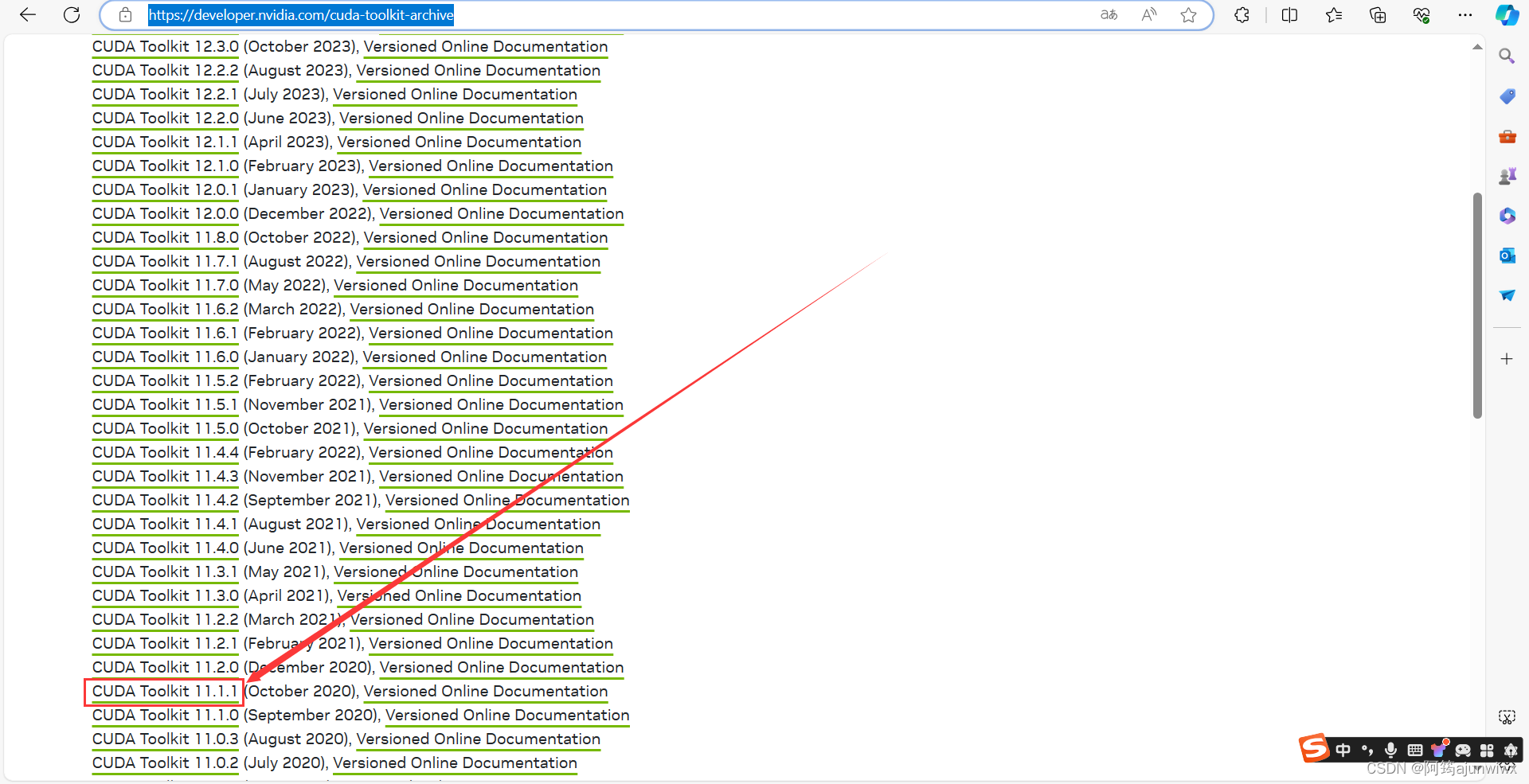Open CUDA Toolkit 12.0.0 link
Image resolution: width=1529 pixels, height=784 pixels.
pyautogui.click(x=165, y=213)
